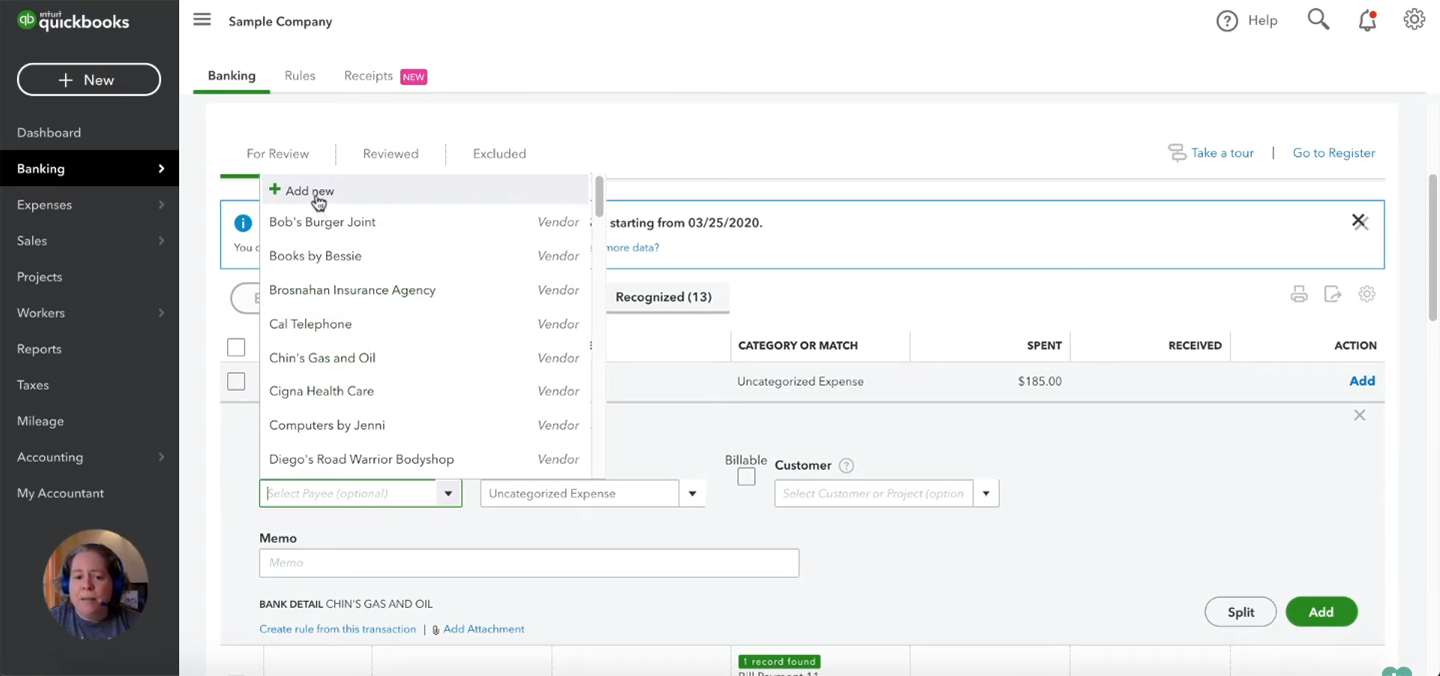Open the search magnifier icon
Screen dimensions: 1440x676
click(1318, 20)
